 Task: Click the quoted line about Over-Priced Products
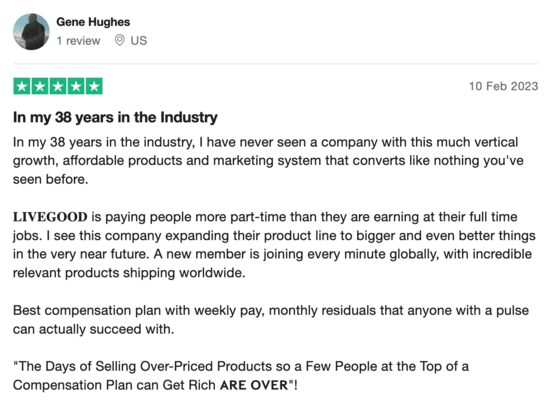[x=241, y=376]
